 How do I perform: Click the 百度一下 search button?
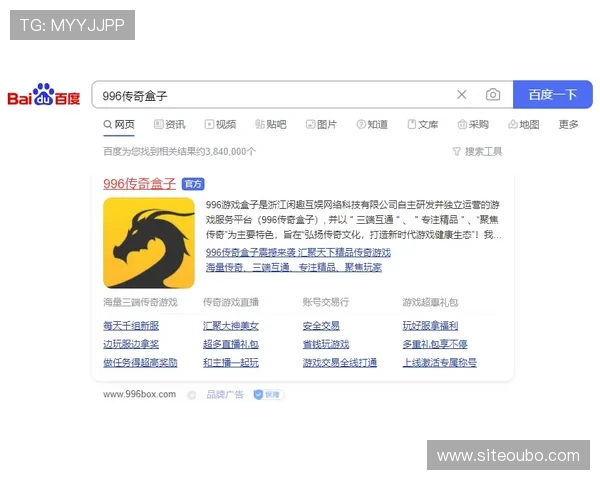(553, 95)
